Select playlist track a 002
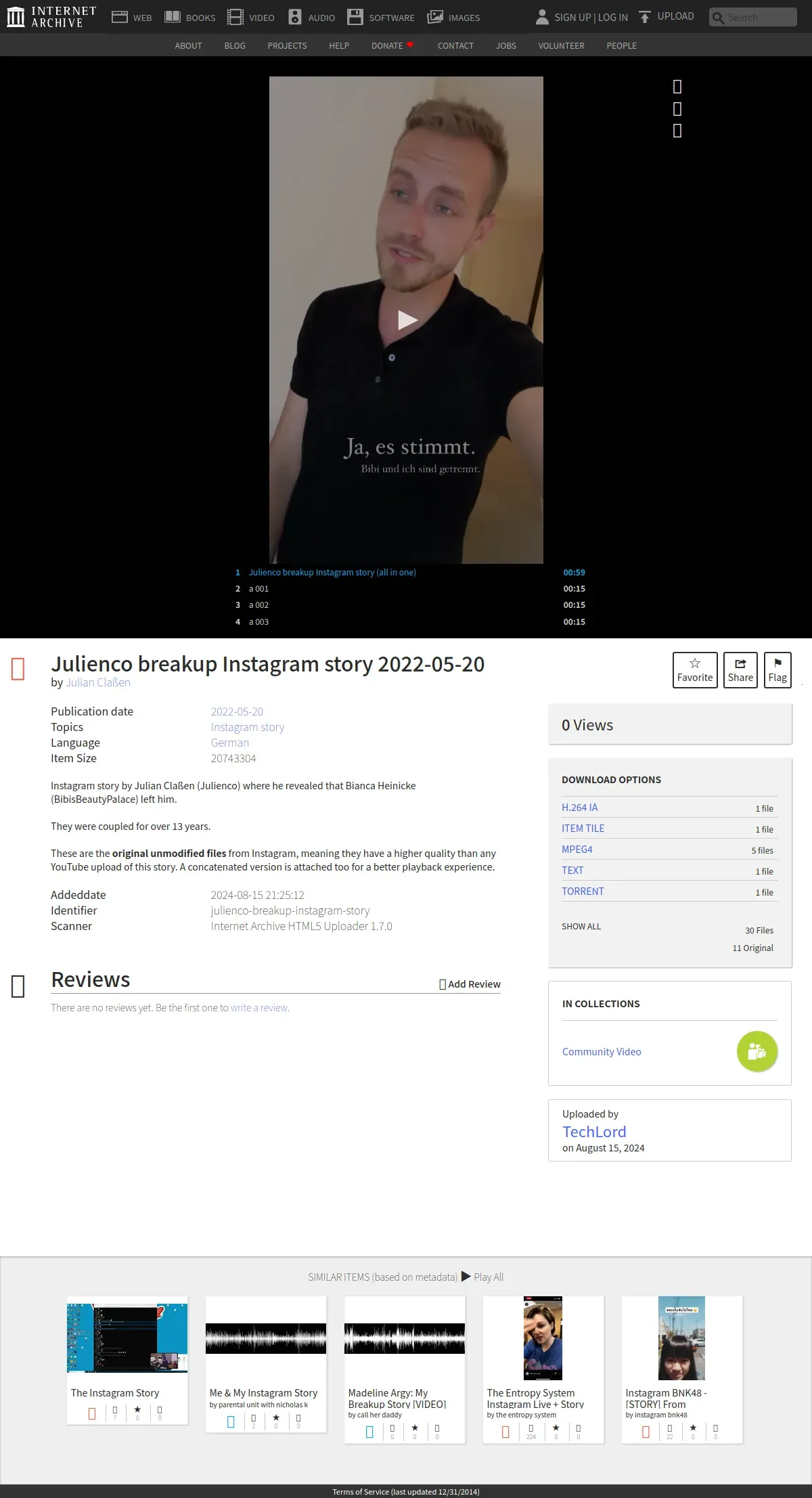Viewport: 812px width, 1498px height. pyautogui.click(x=410, y=605)
